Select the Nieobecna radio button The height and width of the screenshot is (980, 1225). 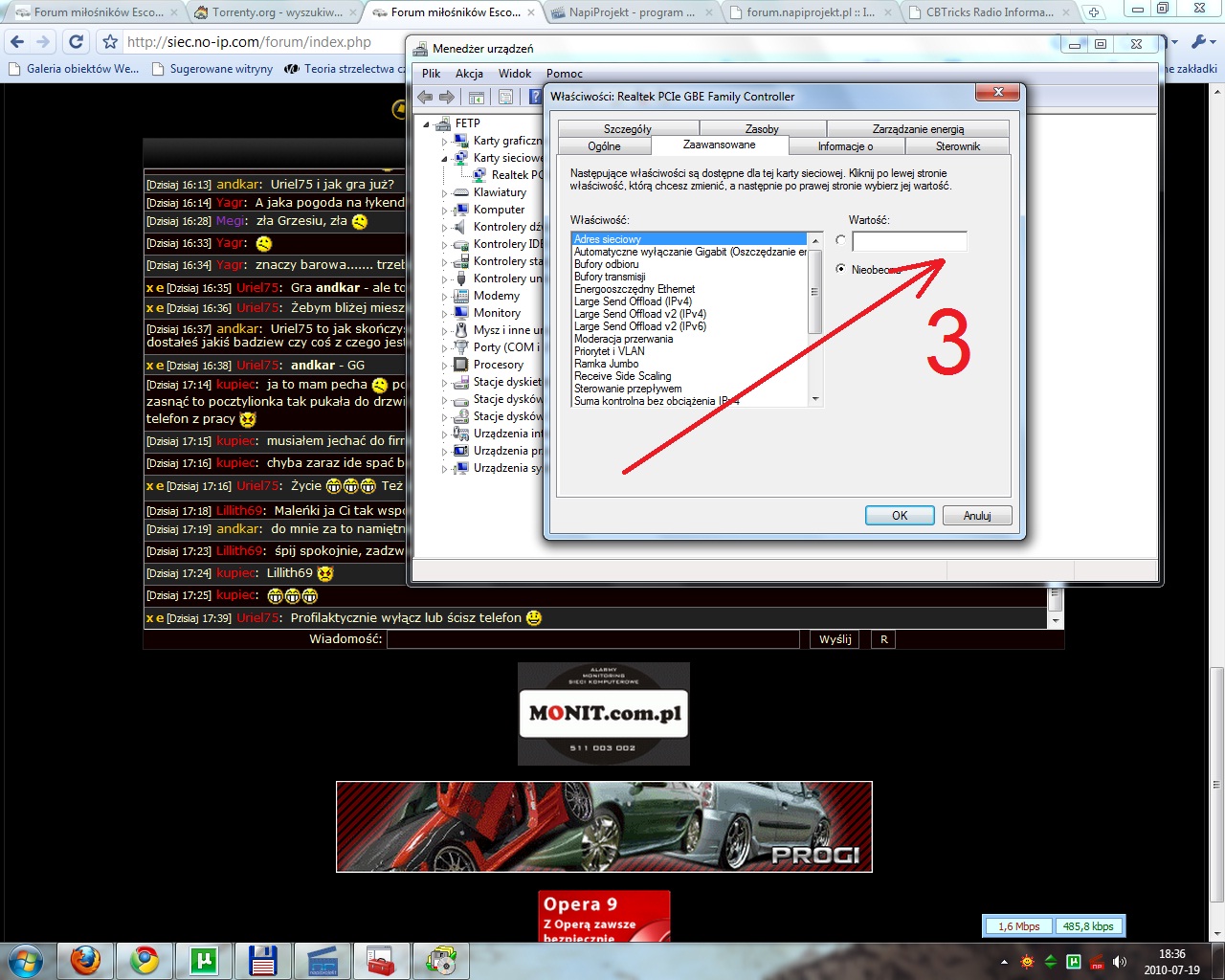(x=840, y=269)
